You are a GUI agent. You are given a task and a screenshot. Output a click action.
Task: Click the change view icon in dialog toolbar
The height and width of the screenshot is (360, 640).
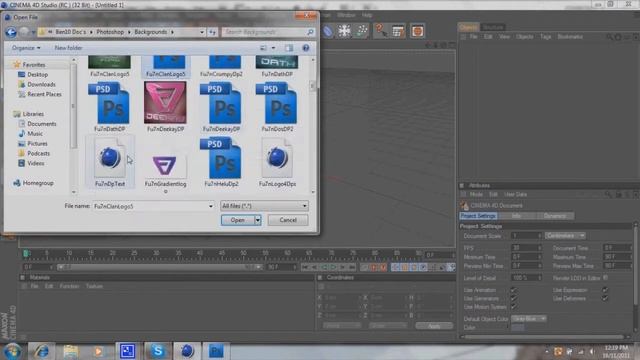pyautogui.click(x=263, y=48)
